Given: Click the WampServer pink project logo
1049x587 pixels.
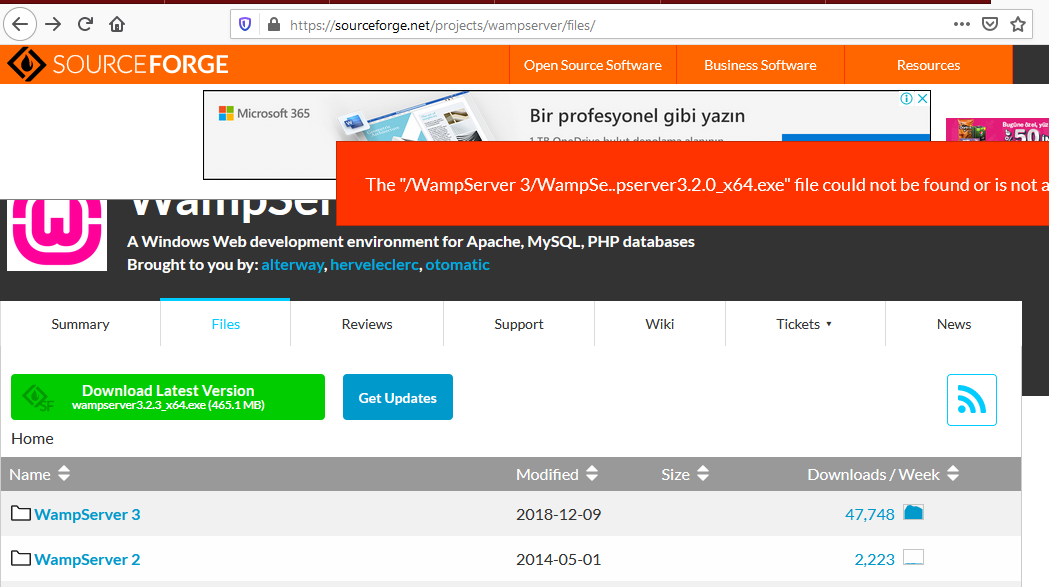Looking at the screenshot, I should point(57,234).
